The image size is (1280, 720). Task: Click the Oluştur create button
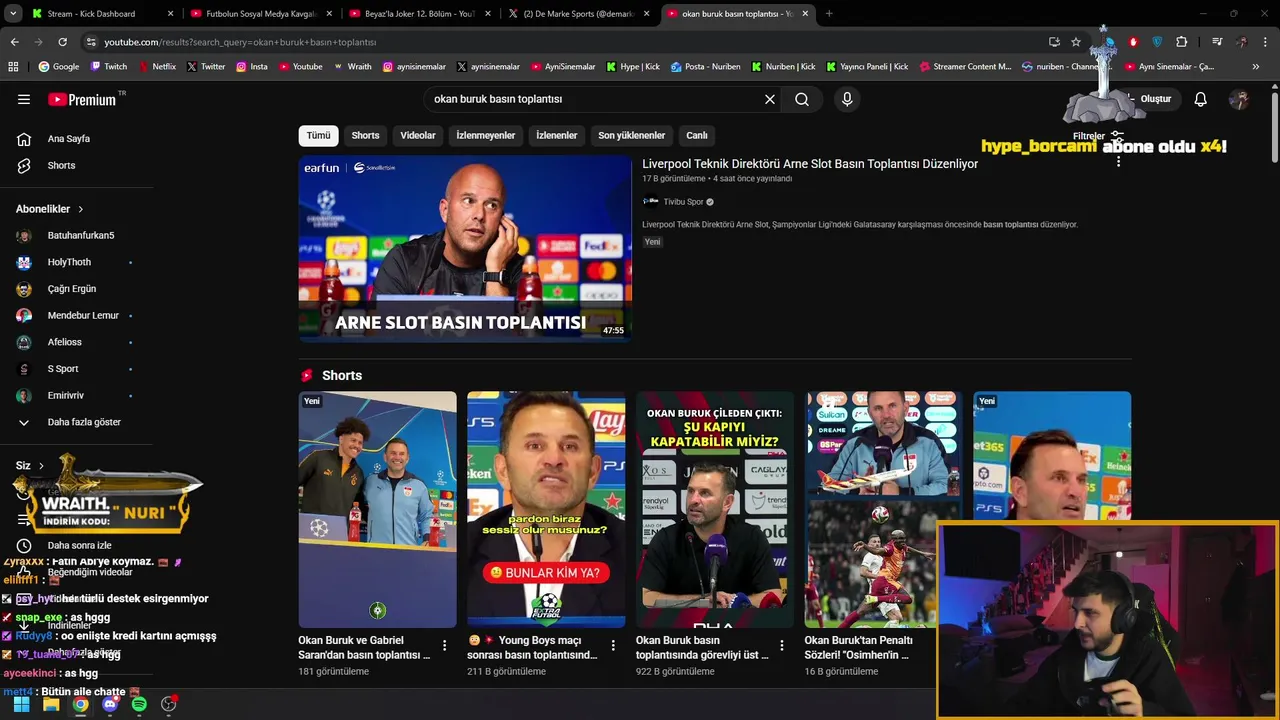click(x=1151, y=99)
